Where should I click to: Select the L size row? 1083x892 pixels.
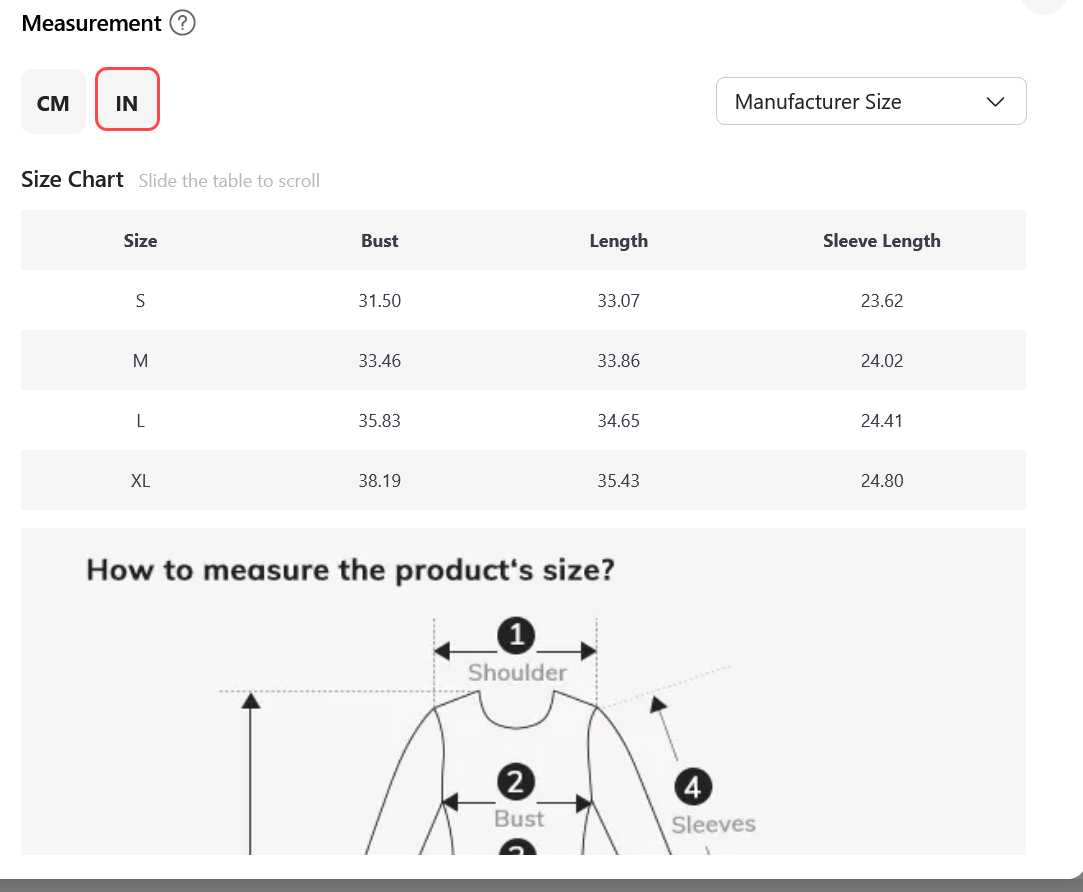click(523, 420)
